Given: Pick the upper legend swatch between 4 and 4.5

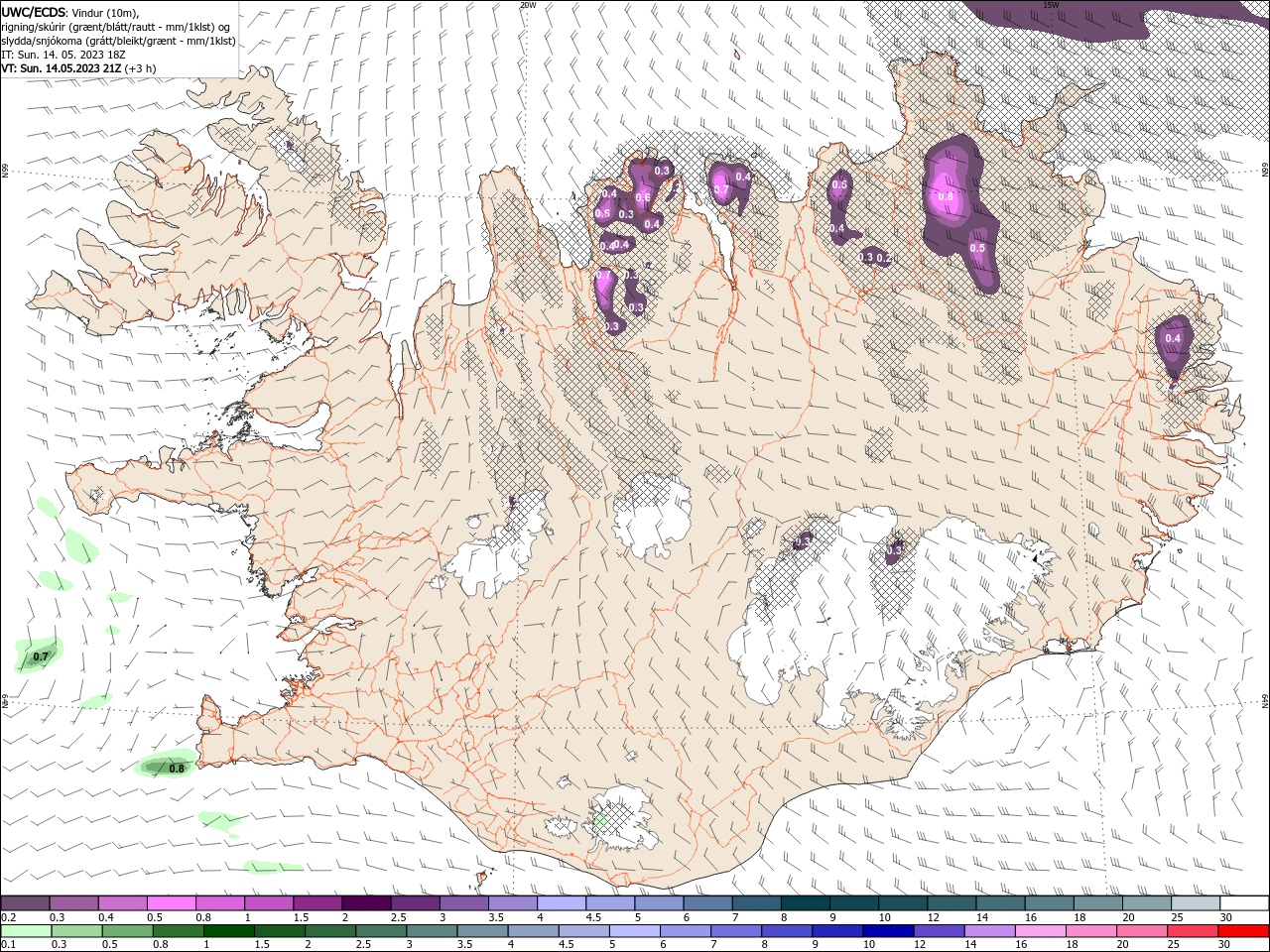Looking at the screenshot, I should click(x=561, y=903).
